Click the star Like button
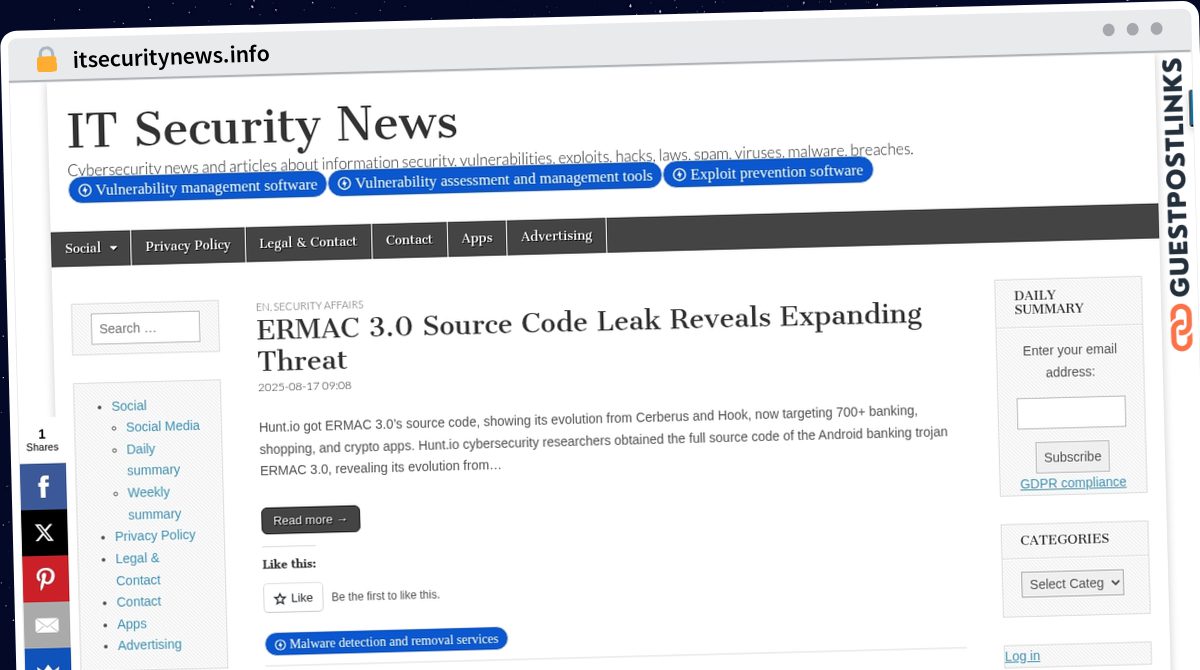The image size is (1200, 670). [293, 598]
